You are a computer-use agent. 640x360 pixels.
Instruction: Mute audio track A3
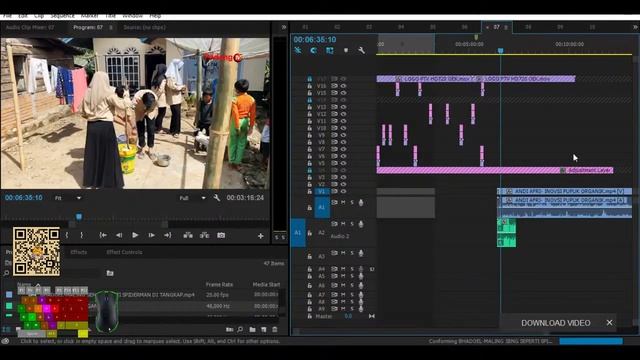click(343, 253)
